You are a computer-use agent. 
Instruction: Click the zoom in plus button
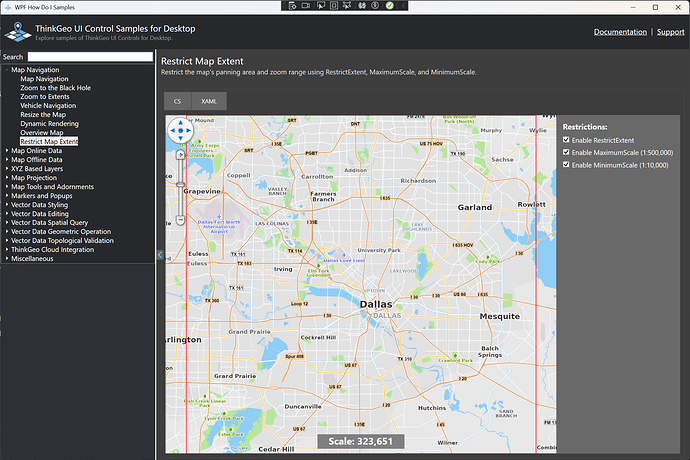[180, 155]
